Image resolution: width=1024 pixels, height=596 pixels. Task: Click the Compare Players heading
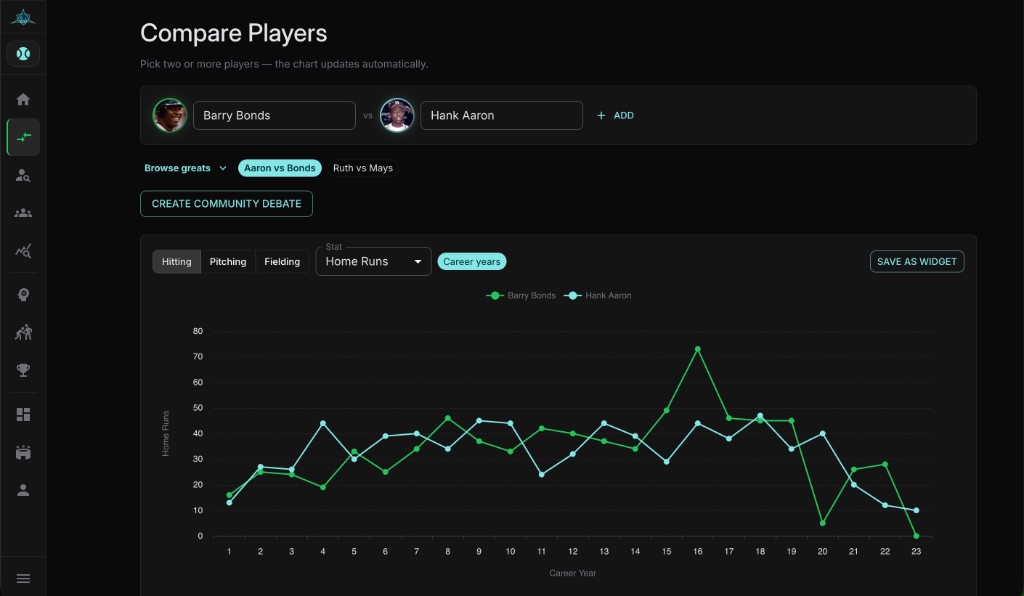point(234,33)
